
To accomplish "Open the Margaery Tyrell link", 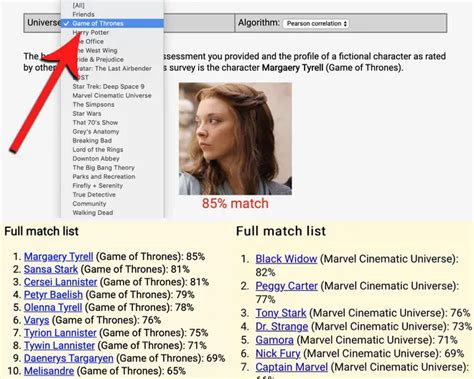I will pyautogui.click(x=59, y=256).
